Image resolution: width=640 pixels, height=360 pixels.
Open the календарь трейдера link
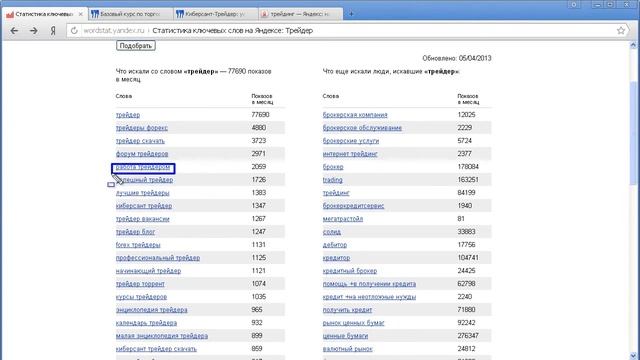coord(146,323)
